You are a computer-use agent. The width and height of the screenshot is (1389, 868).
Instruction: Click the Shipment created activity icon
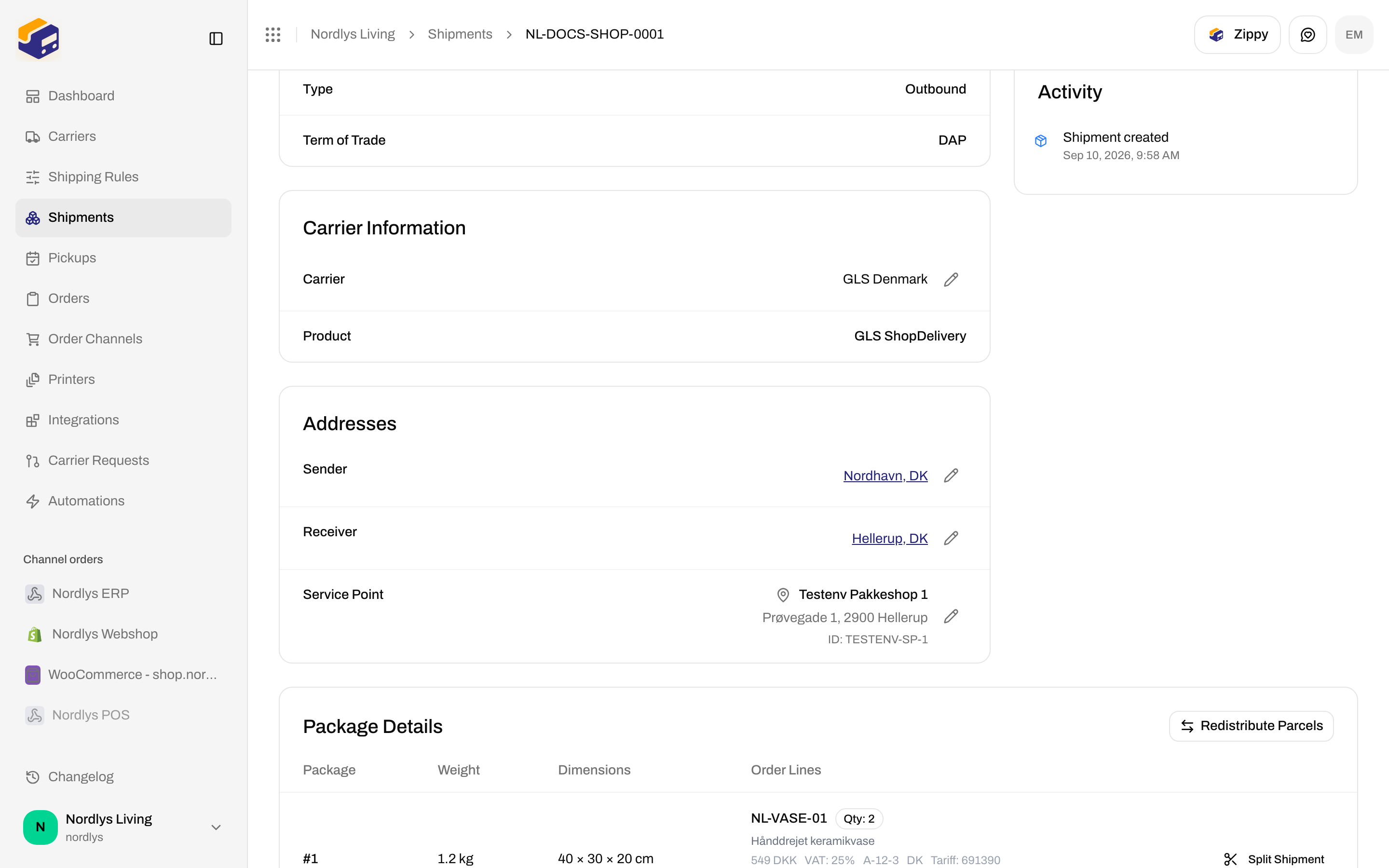click(x=1041, y=141)
